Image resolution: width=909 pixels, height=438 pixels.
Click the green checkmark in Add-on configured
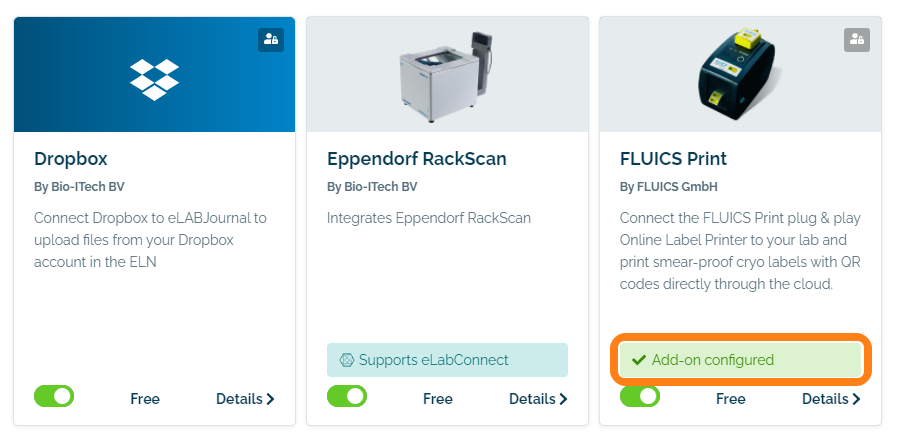639,360
